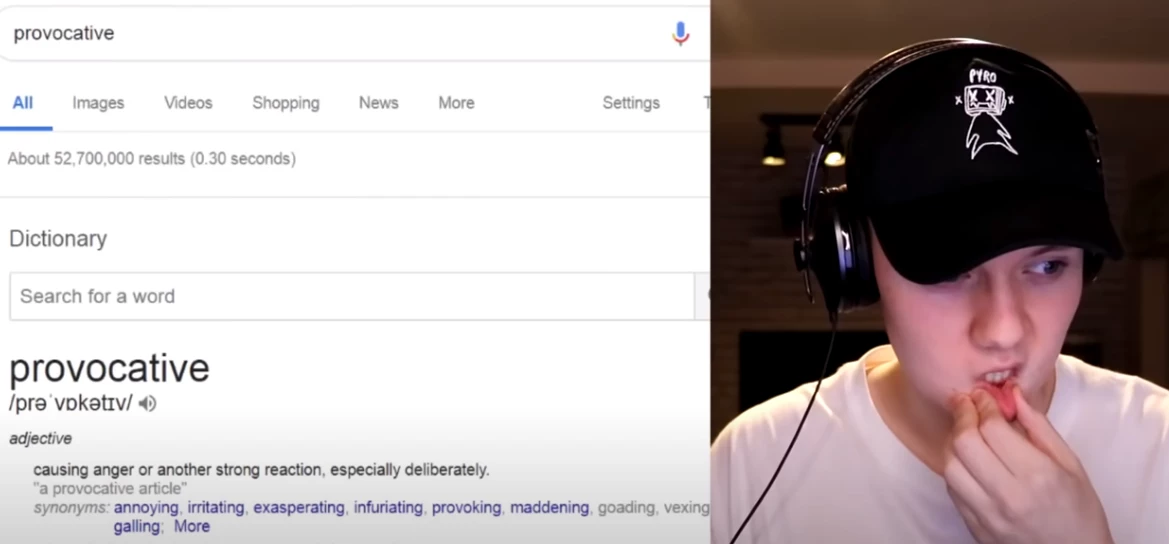Click the voice search microphone icon
1169x544 pixels.
pos(680,34)
